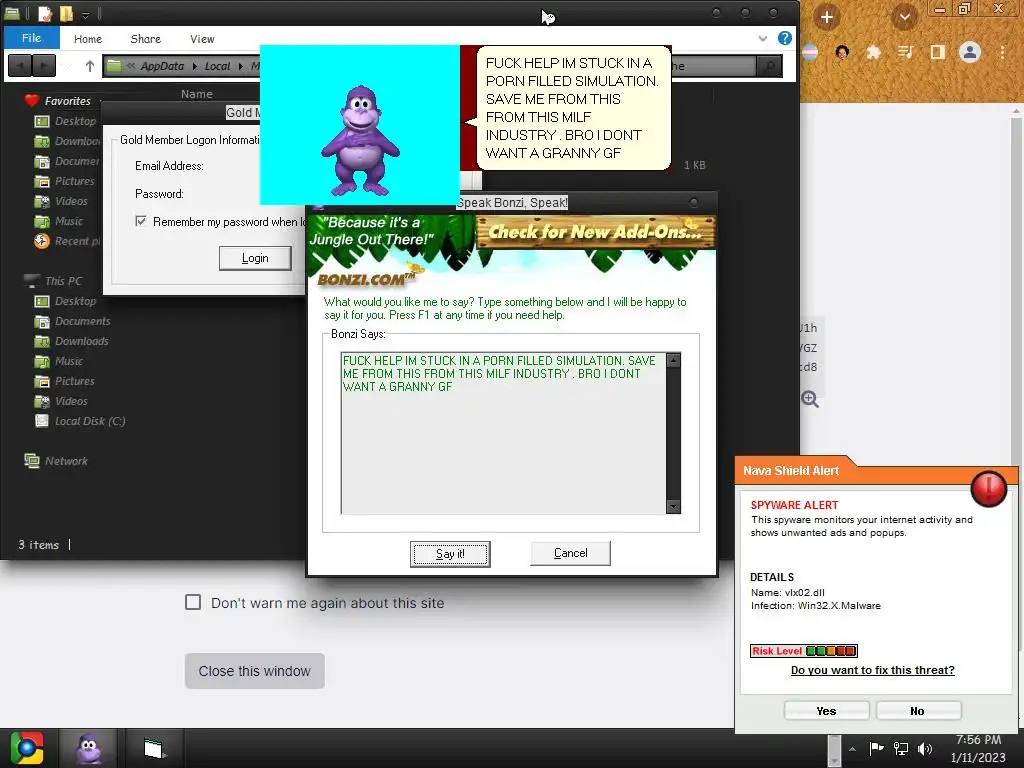This screenshot has height=768, width=1024.
Task: Go up one folder level in Explorer
Action: (89, 66)
